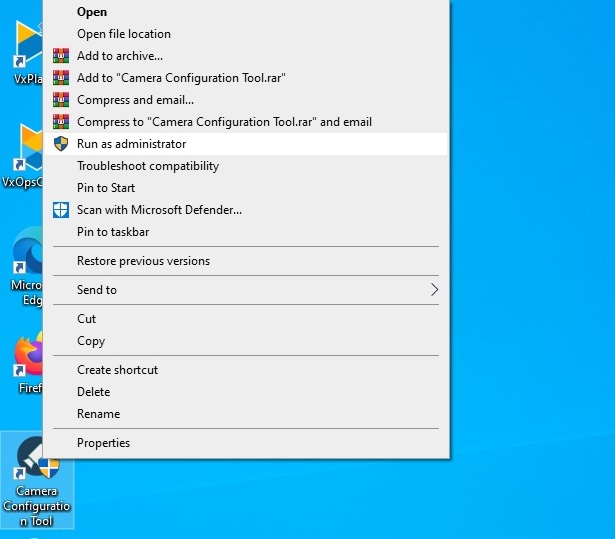The image size is (615, 539).
Task: Click the Microsoft Defender shield icon
Action: 61,210
